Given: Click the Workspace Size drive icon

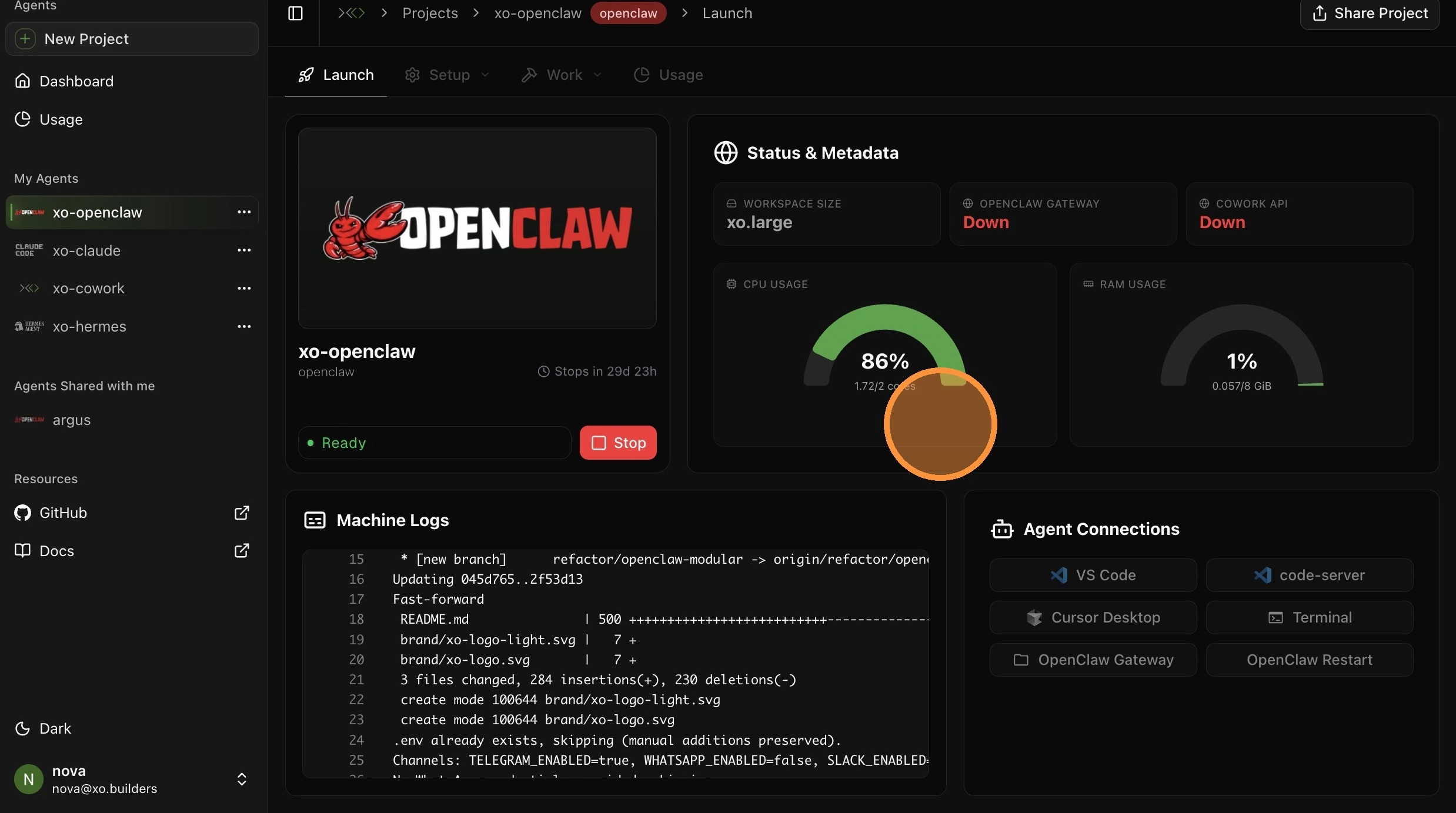Looking at the screenshot, I should click(x=732, y=203).
